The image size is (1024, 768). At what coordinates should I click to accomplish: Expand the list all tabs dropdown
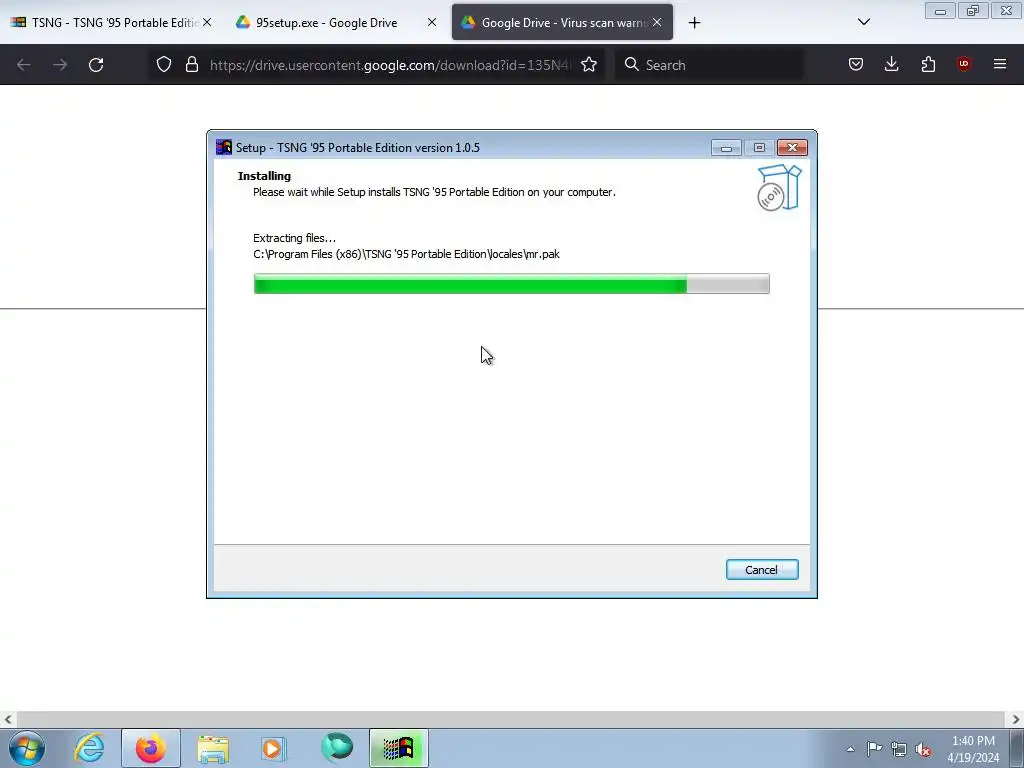click(x=863, y=22)
